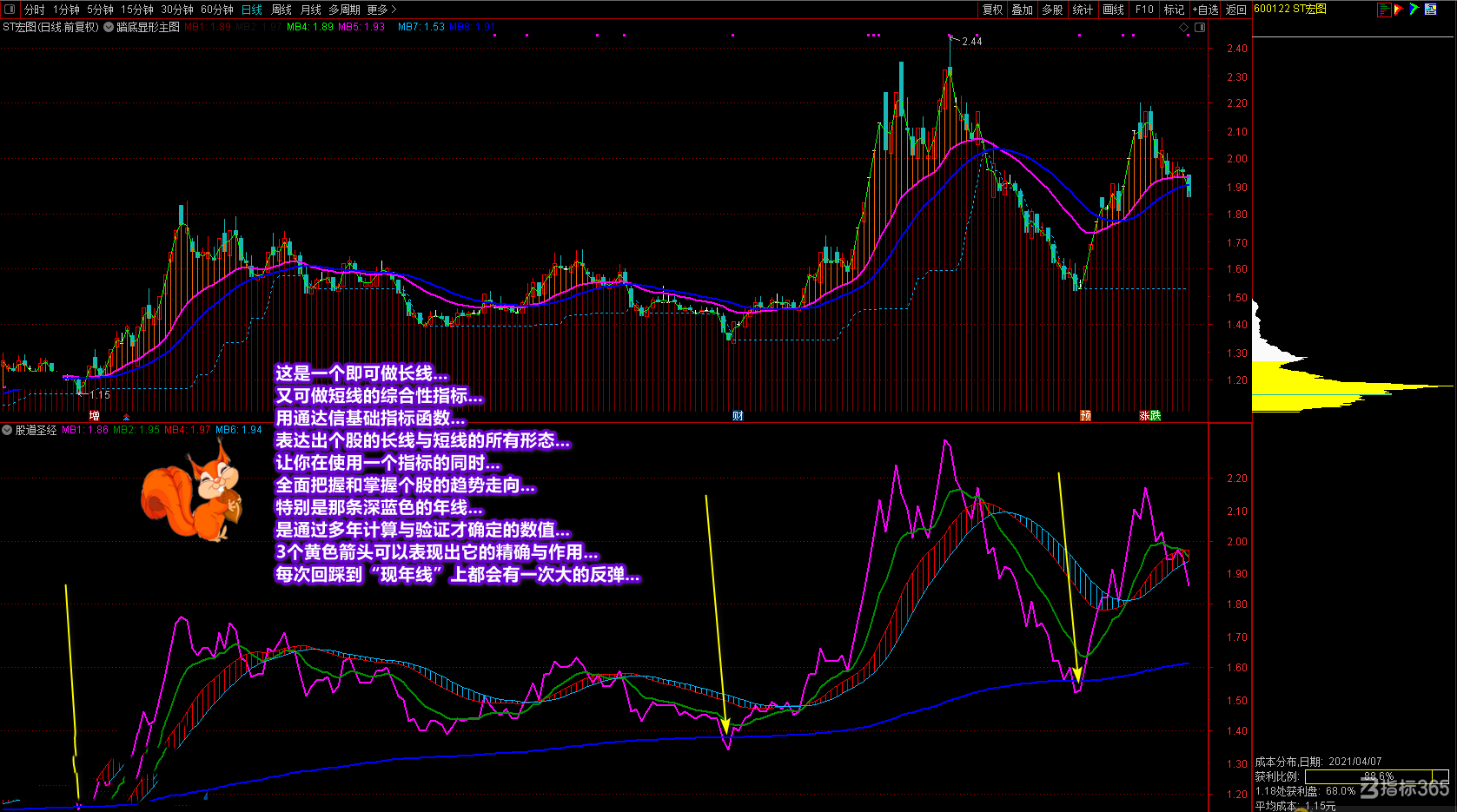The width and height of the screenshot is (1457, 812).
Task: Click the green-blue arrow icon
Action: [x=1414, y=10]
